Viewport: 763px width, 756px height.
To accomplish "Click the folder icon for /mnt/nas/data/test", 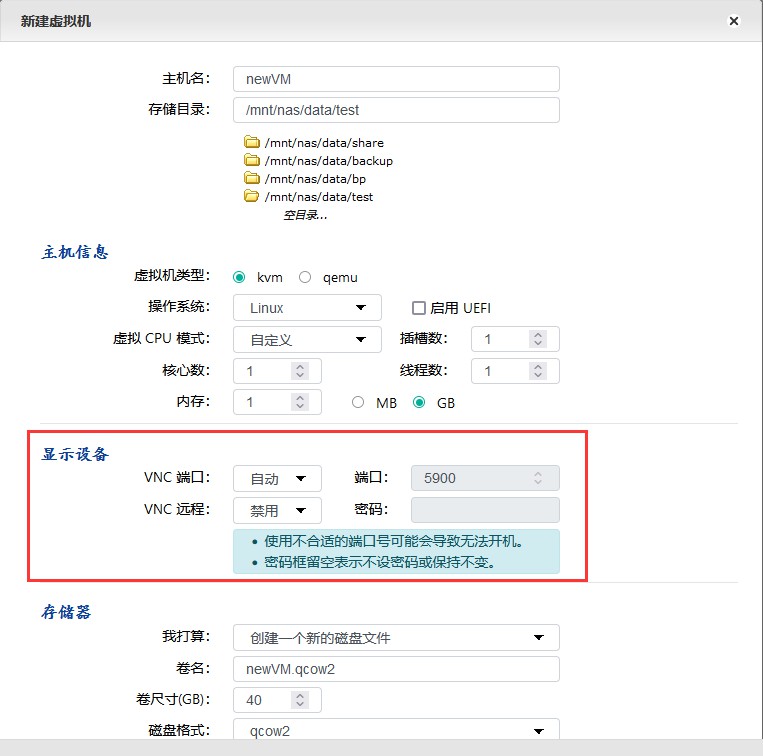I will [x=252, y=197].
